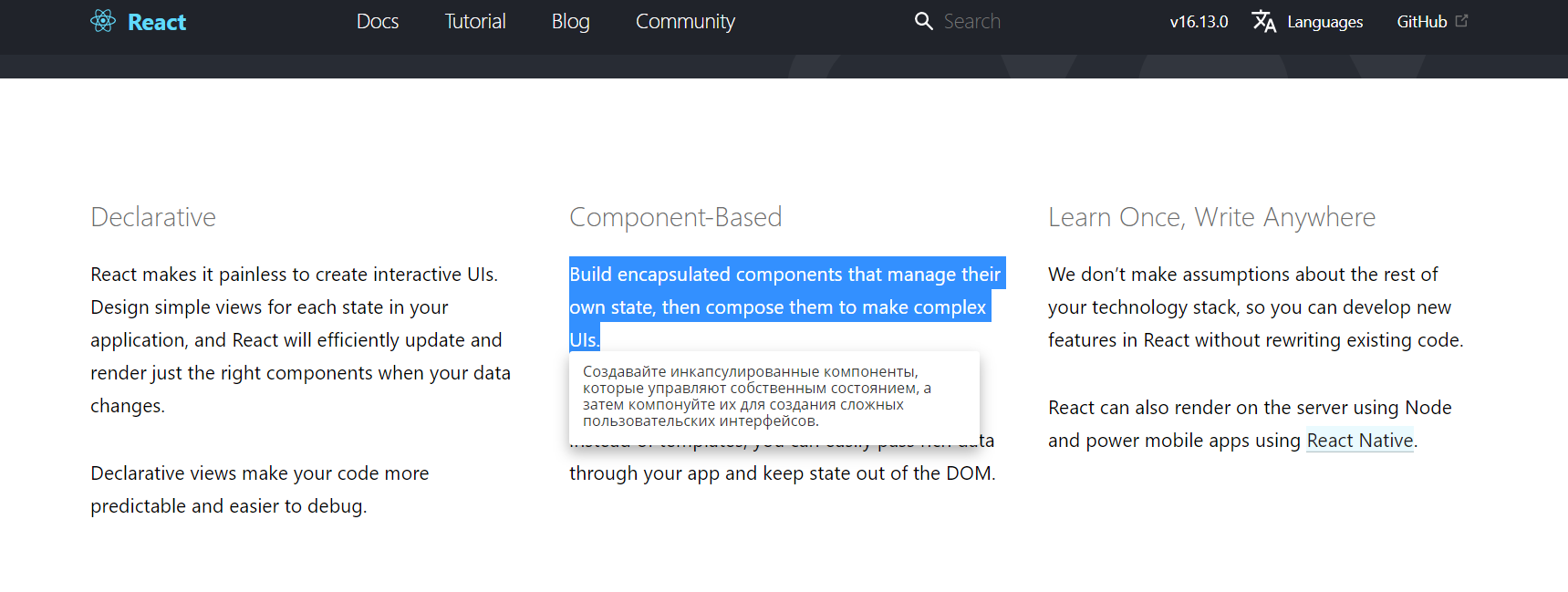Open the Community page
Screen dimensions: 1568x592
click(x=685, y=21)
